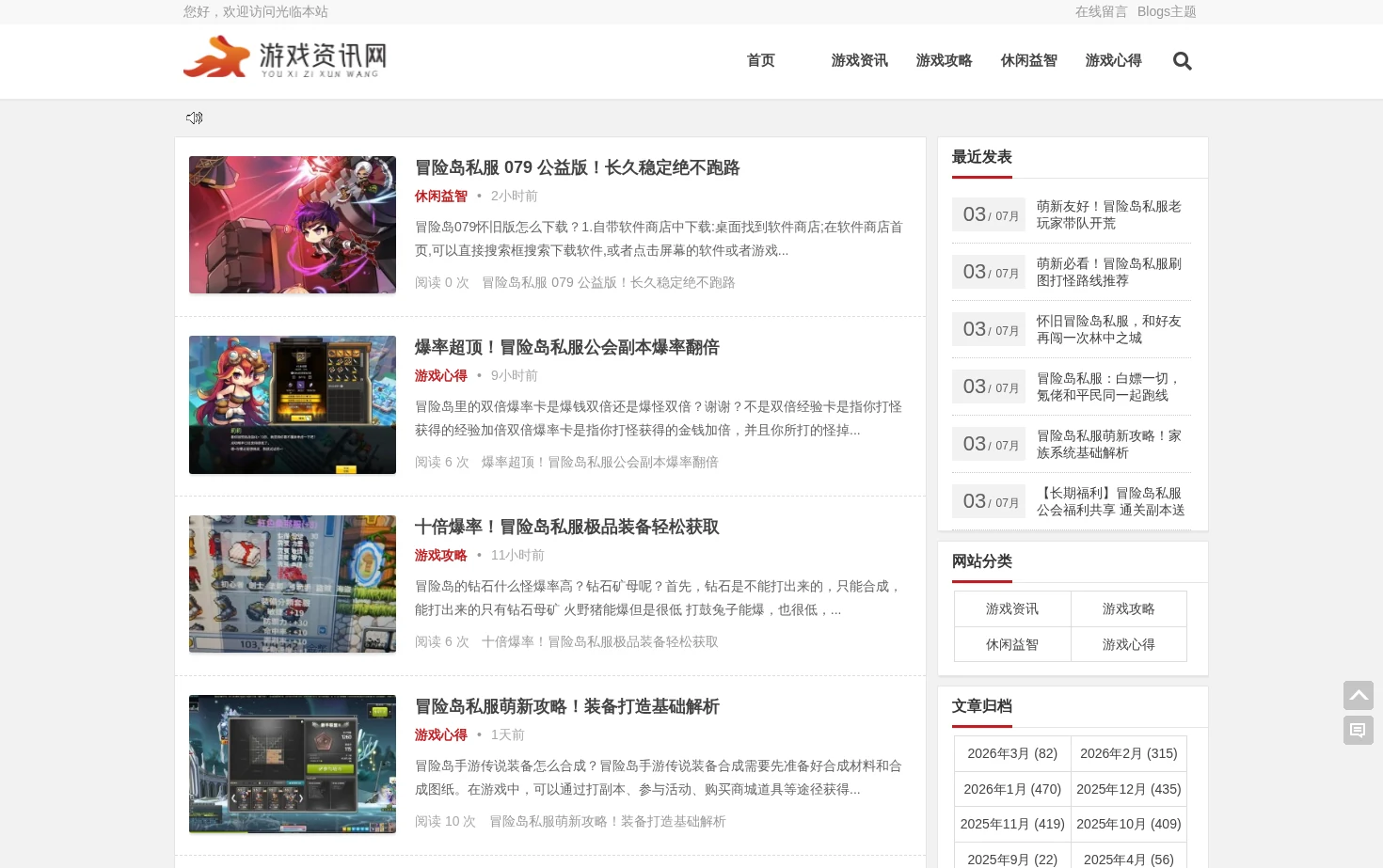Click 游戏心得 tag under 装备打造基础解析 article
1383x868 pixels.
pyautogui.click(x=441, y=734)
